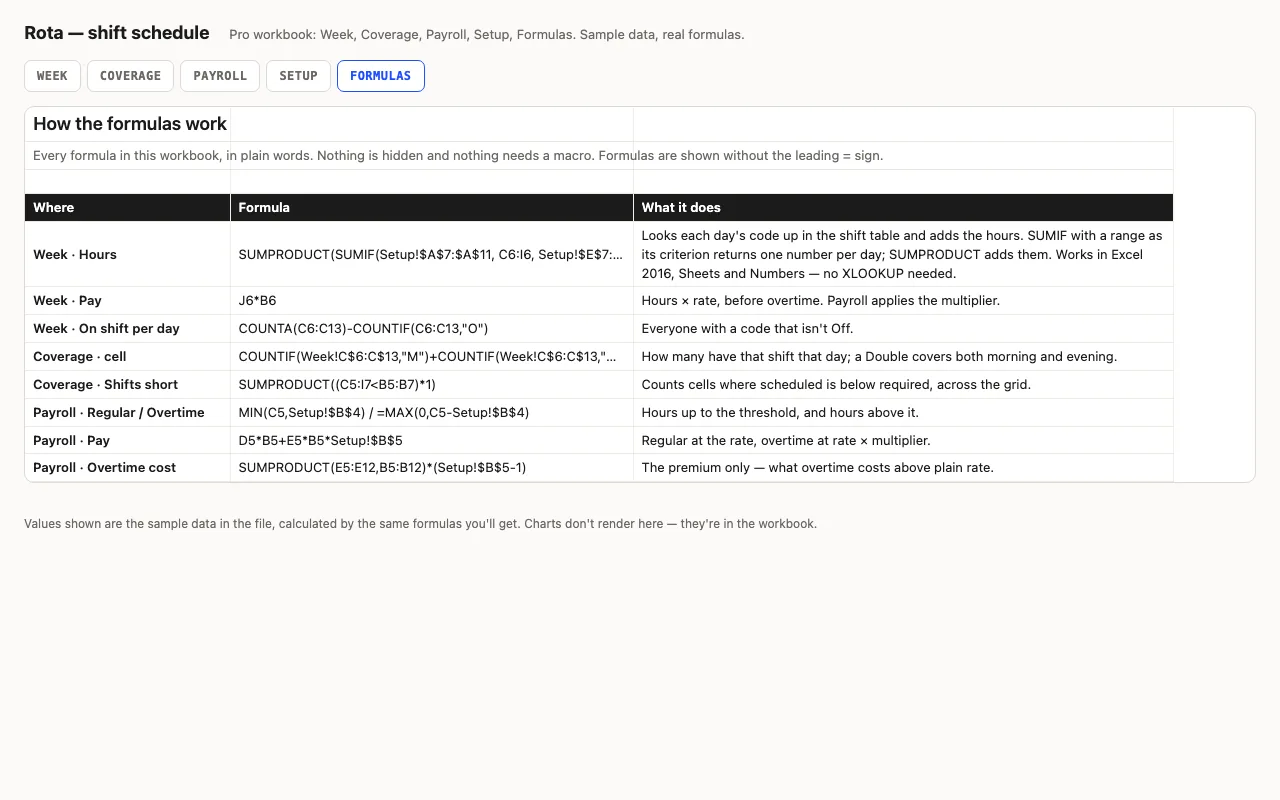The height and width of the screenshot is (800, 1280).
Task: Select the Payroll tab
Action: click(x=220, y=76)
